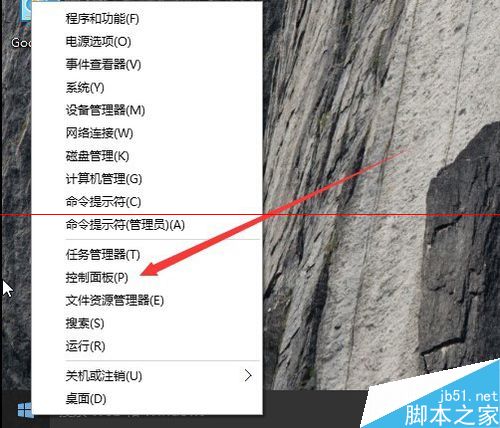This screenshot has width=500, height=428.
Task: Select 电源选项(O) menu entry
Action: (147, 42)
